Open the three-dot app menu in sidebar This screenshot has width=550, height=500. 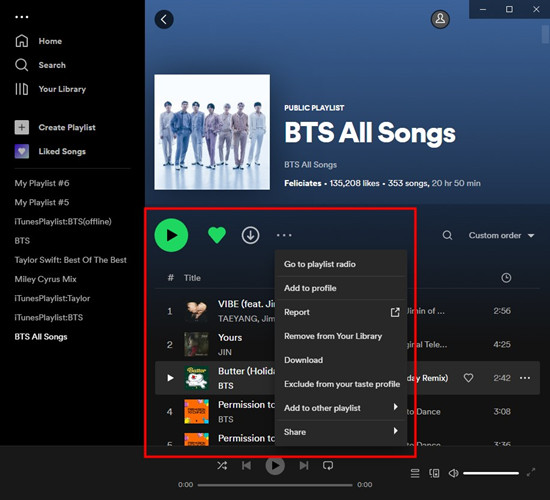pos(22,17)
